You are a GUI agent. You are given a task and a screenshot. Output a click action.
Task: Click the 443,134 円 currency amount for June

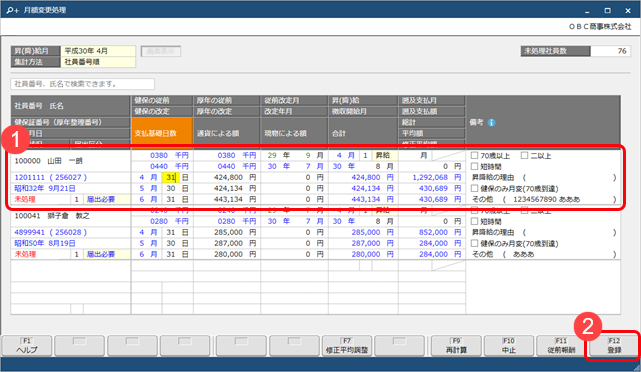[227, 199]
